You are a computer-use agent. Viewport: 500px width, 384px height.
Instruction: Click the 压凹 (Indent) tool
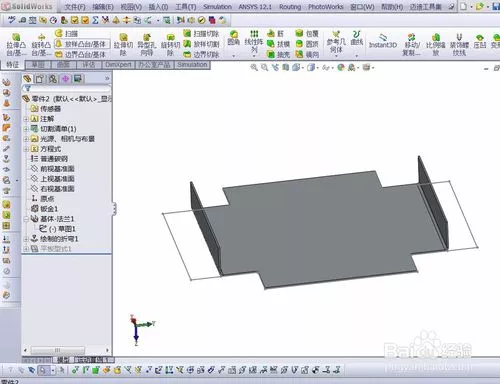click(480, 41)
